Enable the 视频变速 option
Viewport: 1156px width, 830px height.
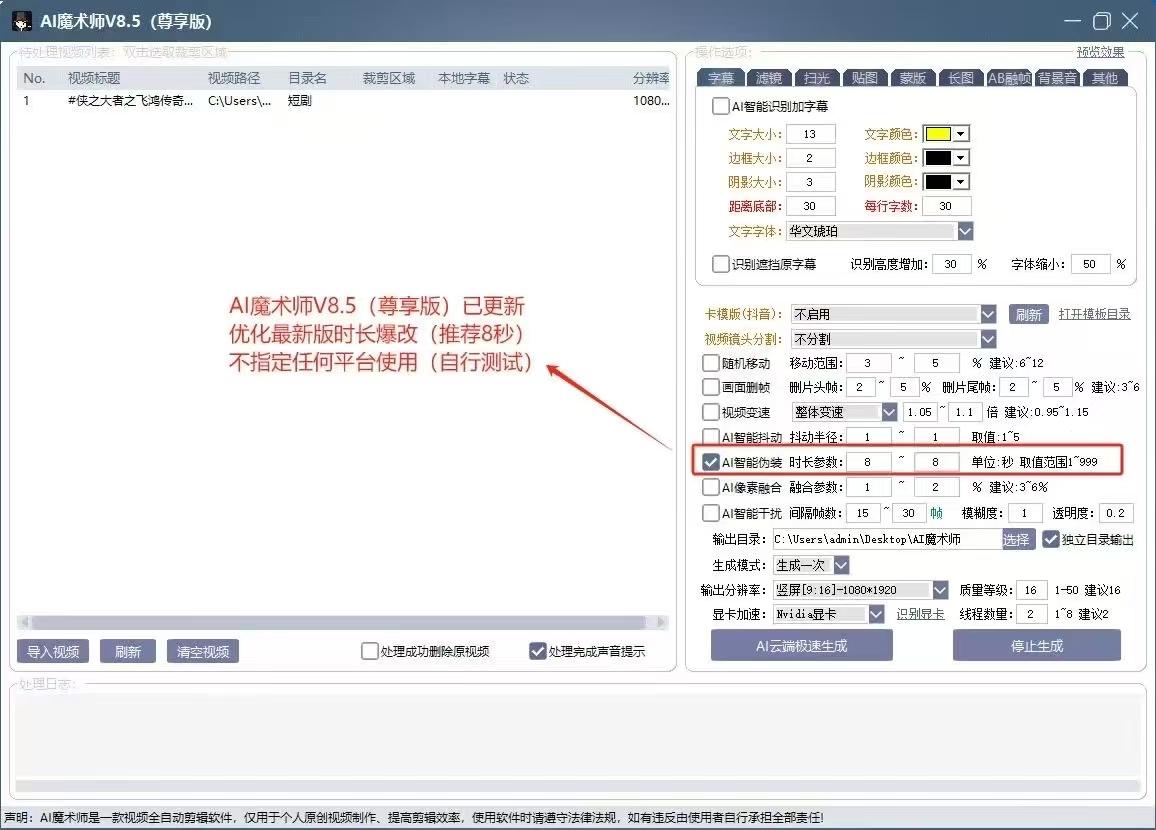click(x=710, y=411)
